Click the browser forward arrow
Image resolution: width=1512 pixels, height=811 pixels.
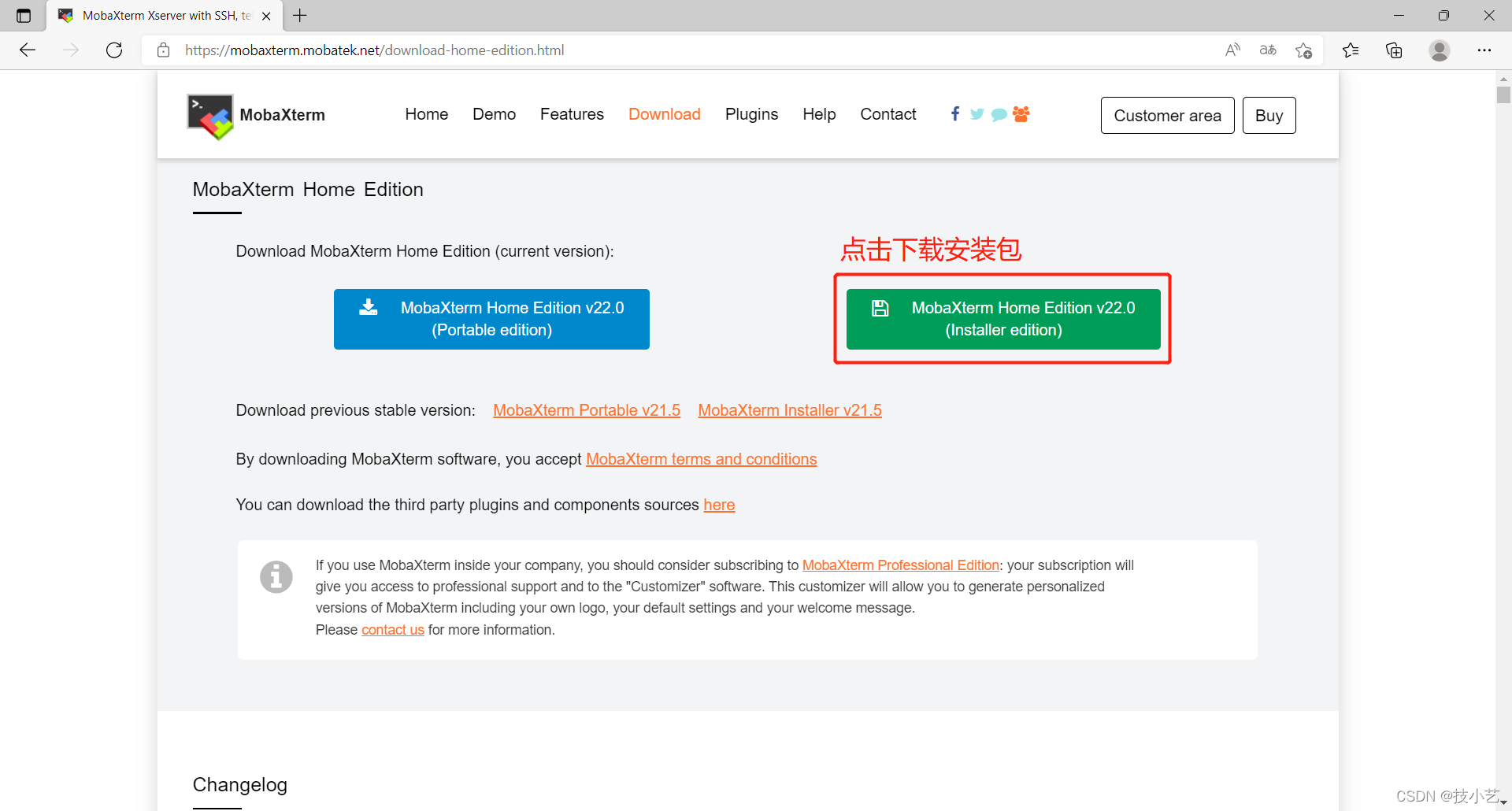(71, 50)
